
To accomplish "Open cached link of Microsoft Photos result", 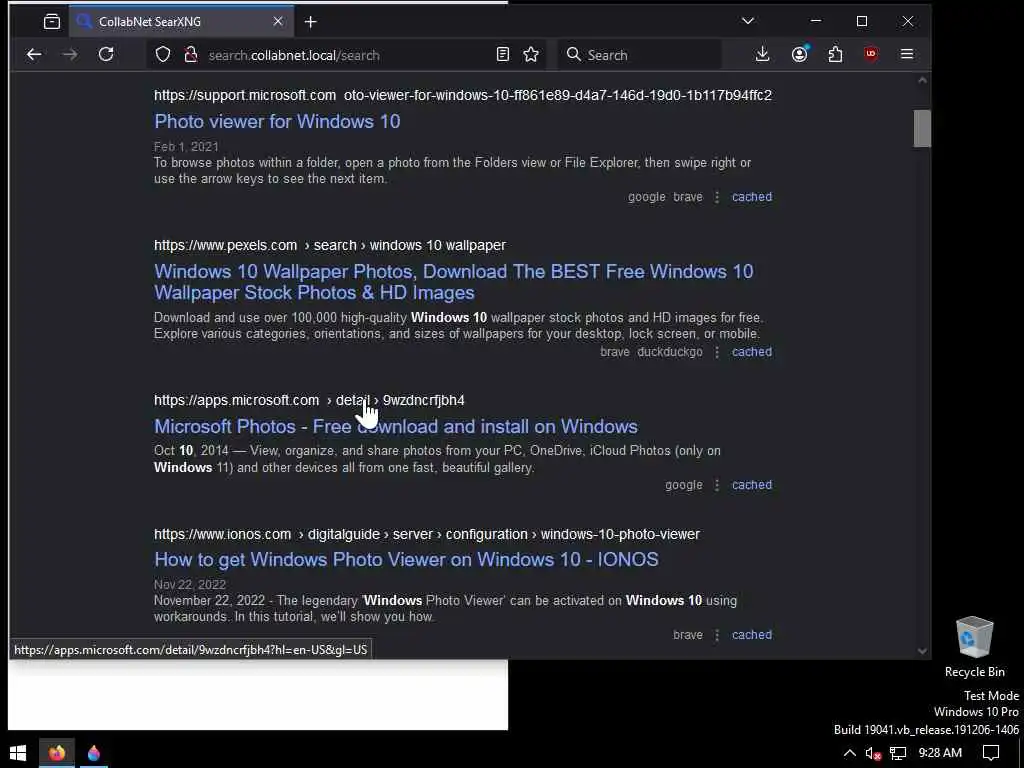I will (x=752, y=485).
